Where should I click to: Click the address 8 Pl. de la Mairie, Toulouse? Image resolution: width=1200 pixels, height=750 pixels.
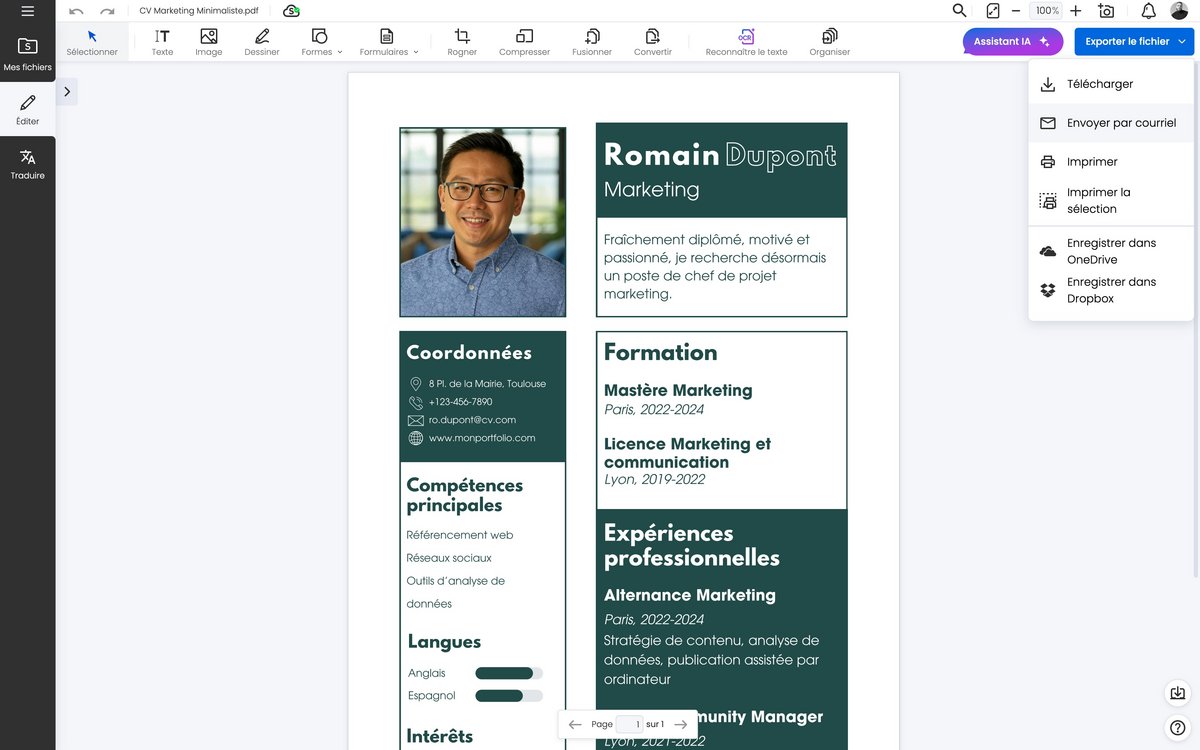point(487,384)
